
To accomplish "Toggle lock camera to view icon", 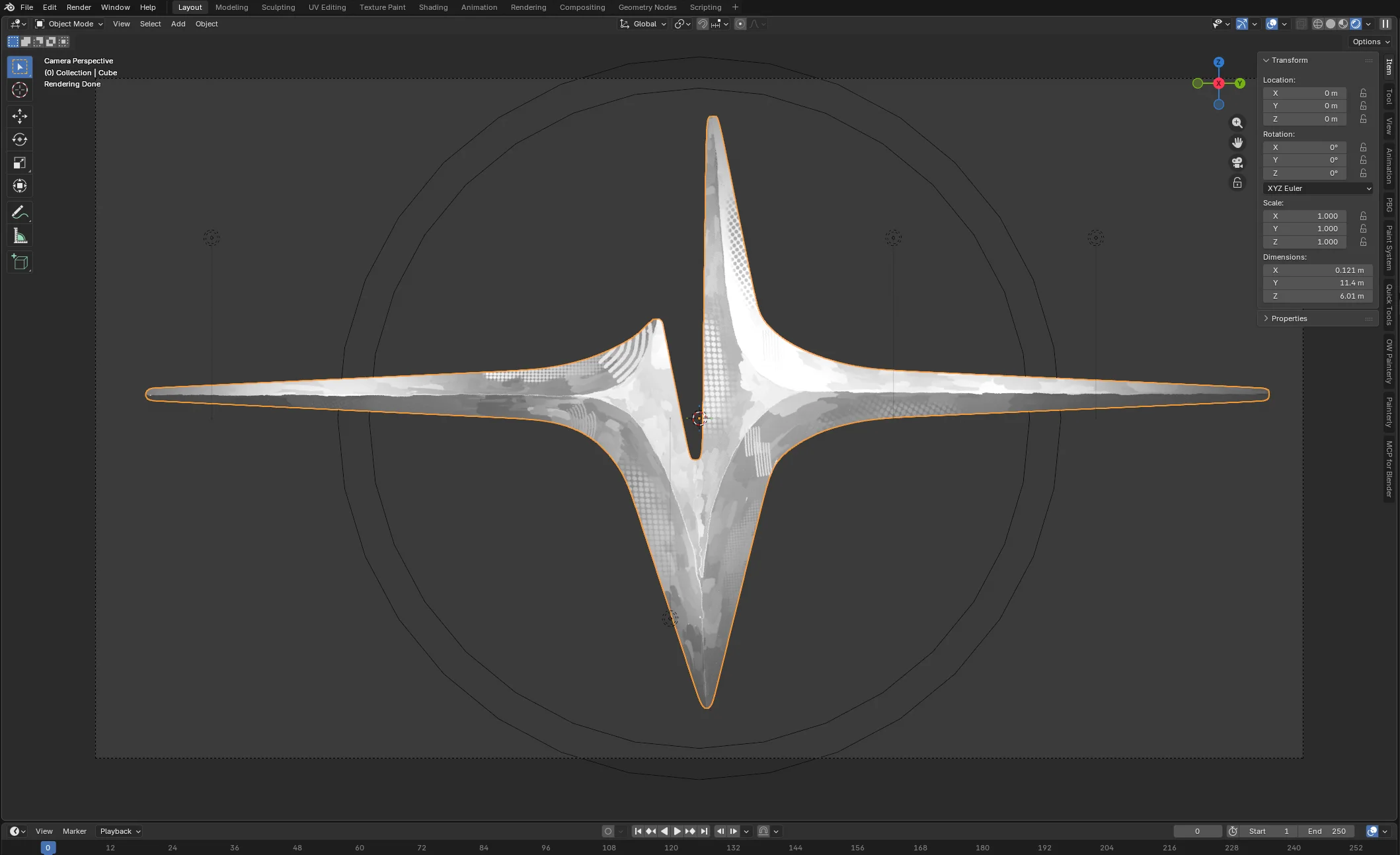I will [x=1237, y=183].
